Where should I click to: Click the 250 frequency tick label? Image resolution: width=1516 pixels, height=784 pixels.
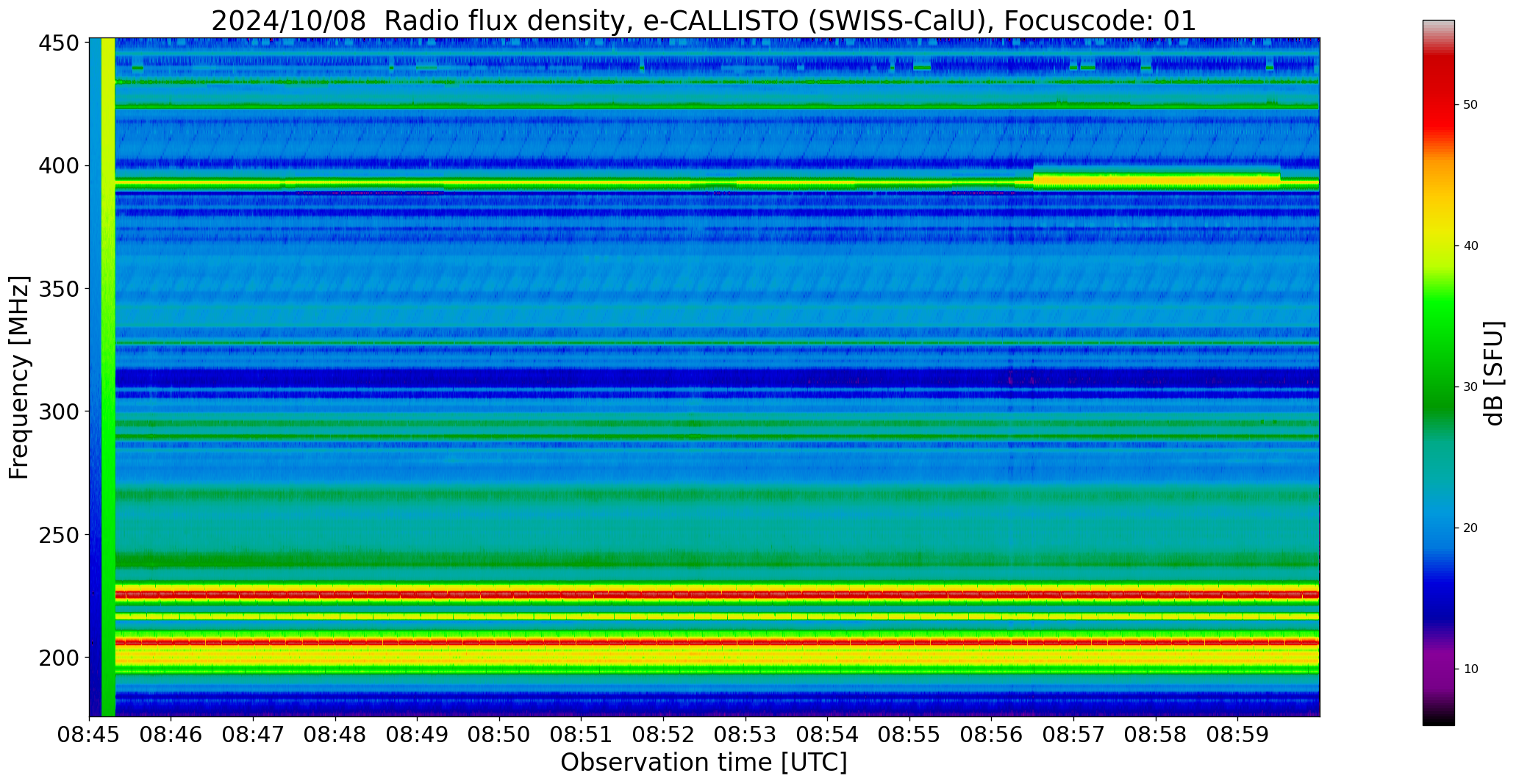pyautogui.click(x=59, y=535)
